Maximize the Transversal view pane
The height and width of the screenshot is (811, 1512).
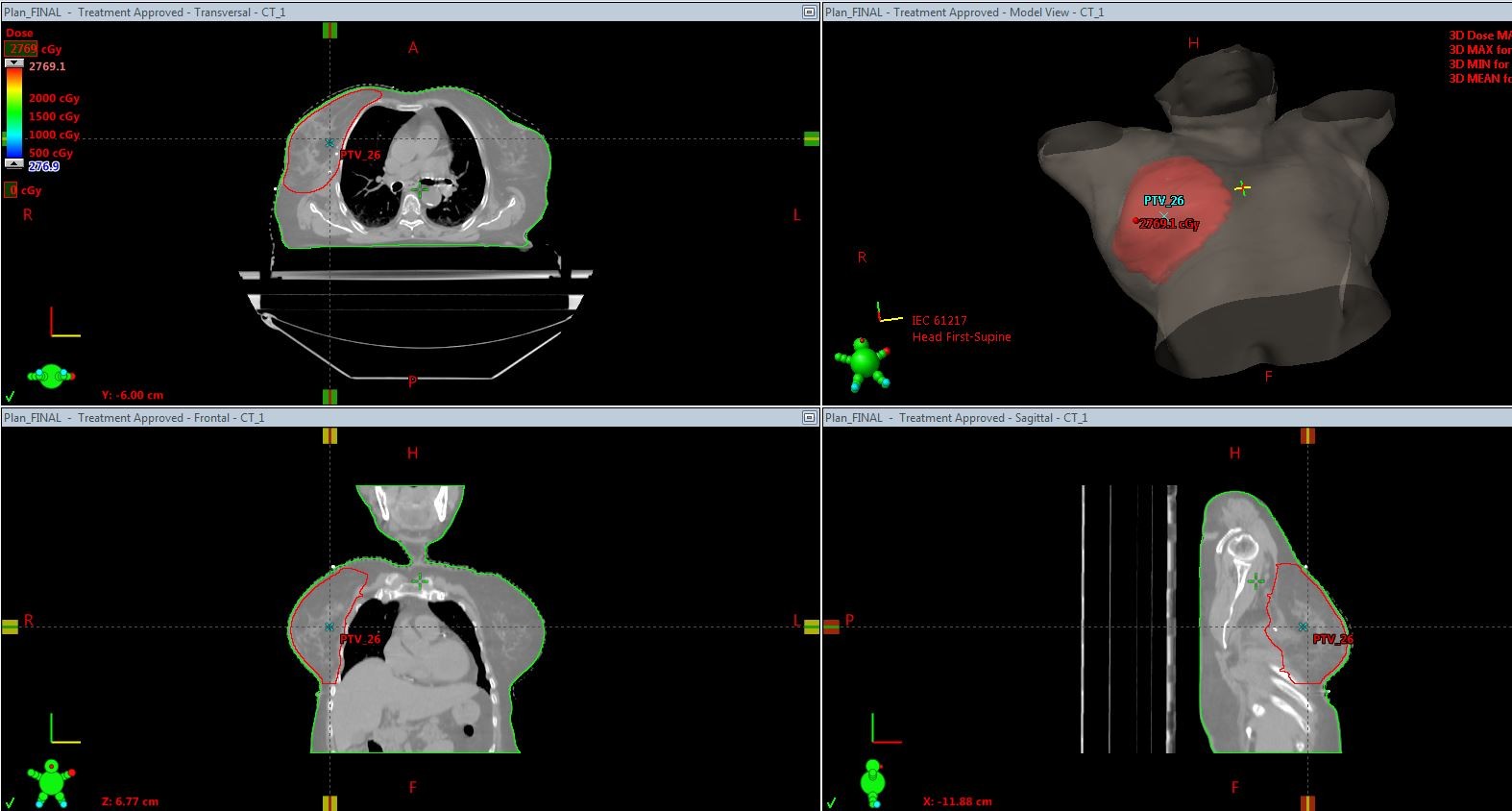click(x=809, y=12)
